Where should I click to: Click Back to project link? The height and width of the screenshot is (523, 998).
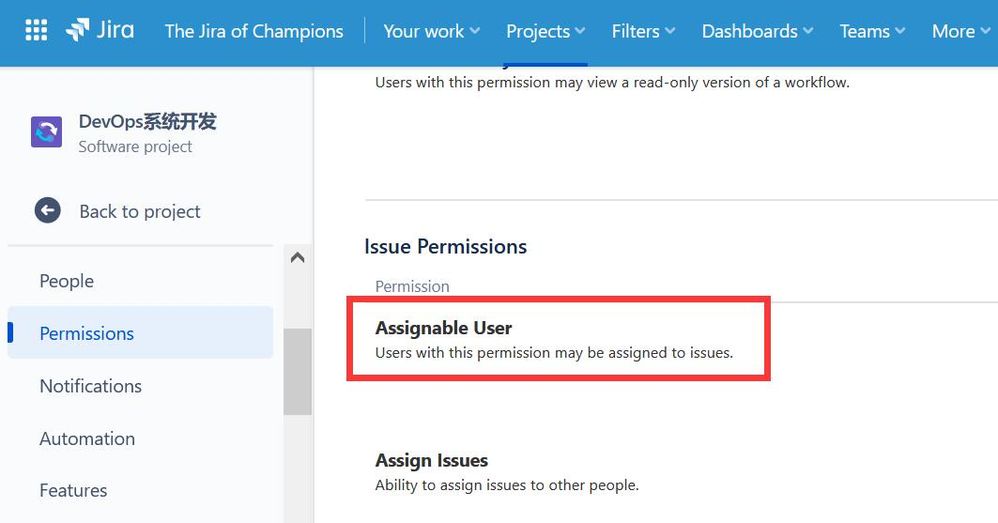[x=139, y=211]
